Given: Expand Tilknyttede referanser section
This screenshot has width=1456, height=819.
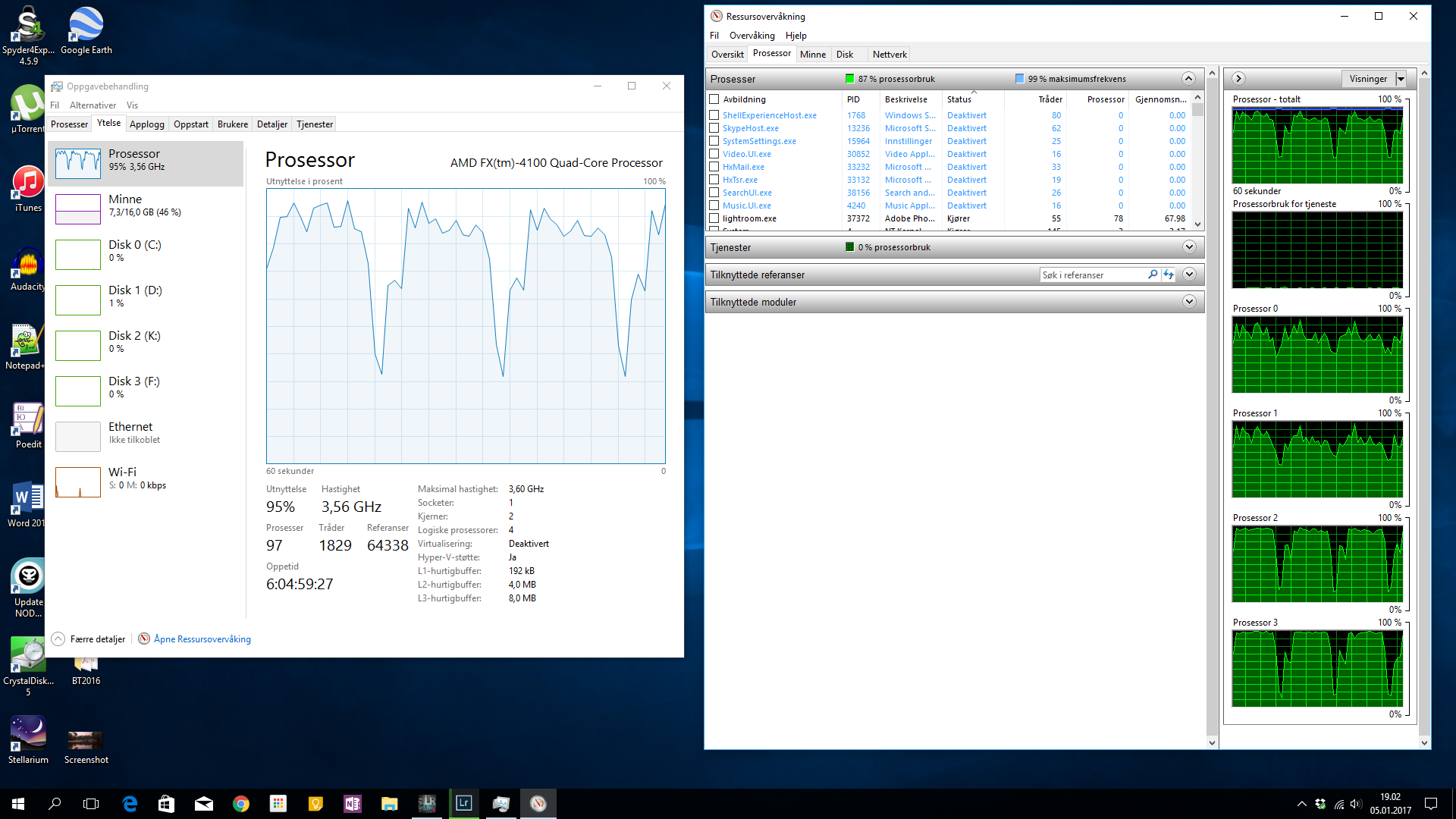Looking at the screenshot, I should pos(1189,275).
